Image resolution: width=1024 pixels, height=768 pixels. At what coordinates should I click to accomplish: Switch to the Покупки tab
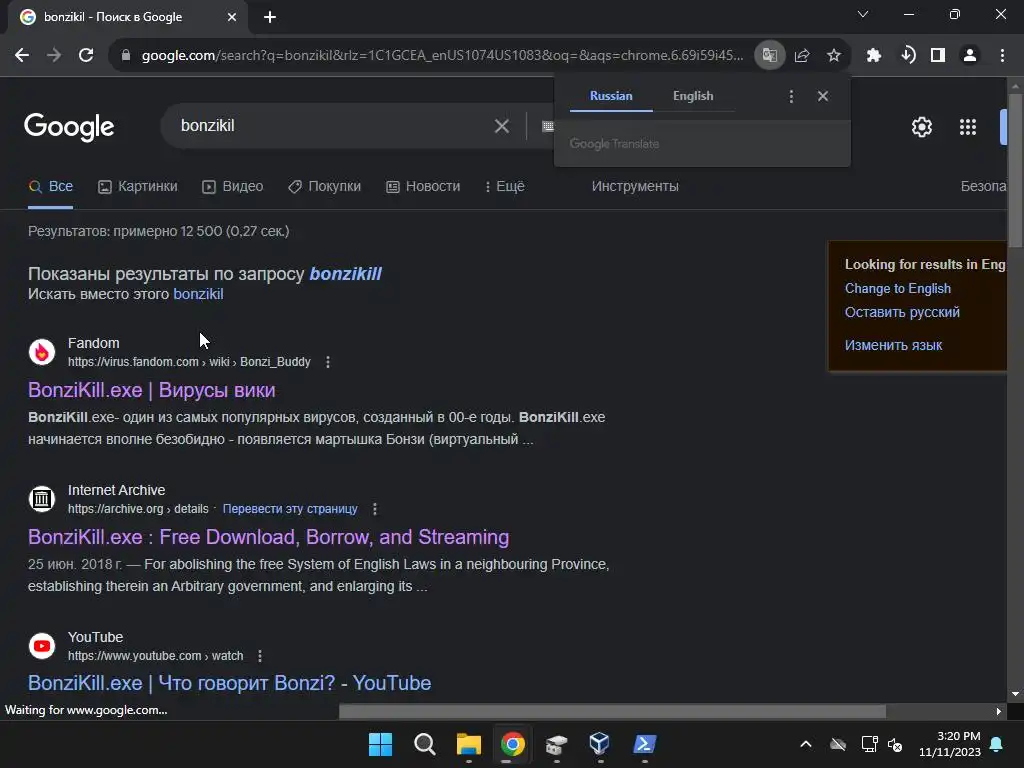(x=325, y=187)
